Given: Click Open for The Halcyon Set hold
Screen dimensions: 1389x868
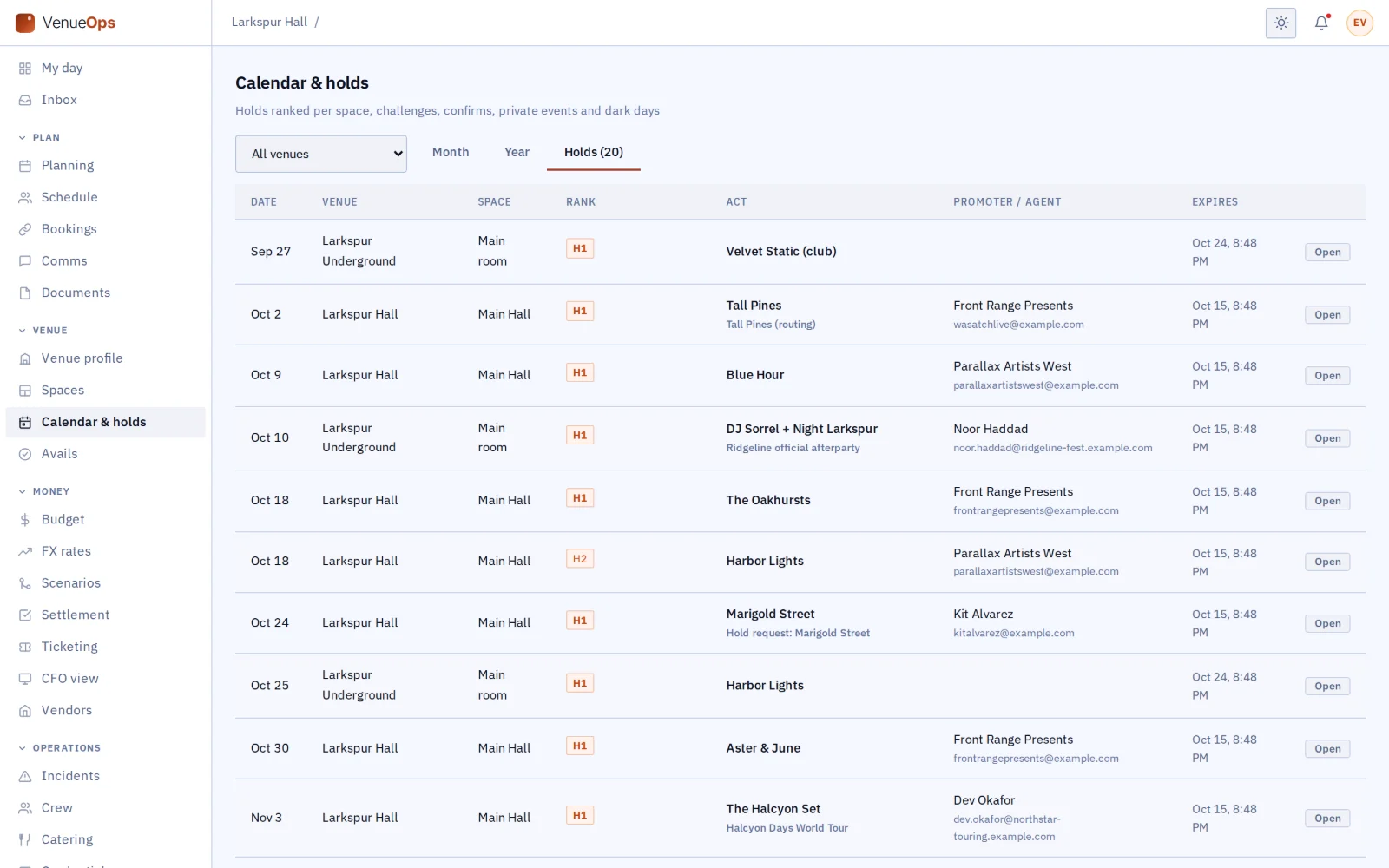Looking at the screenshot, I should click(x=1327, y=819).
